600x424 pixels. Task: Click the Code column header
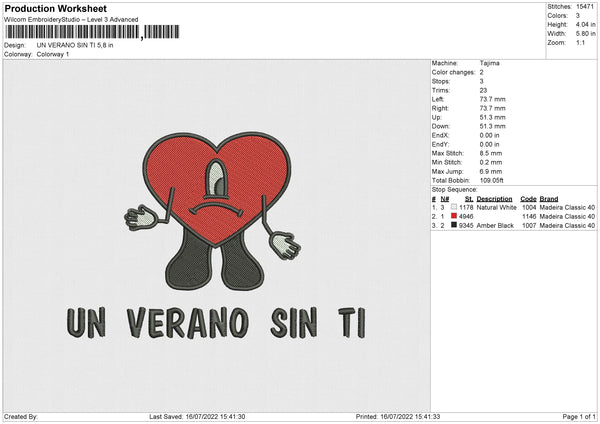[x=528, y=199]
